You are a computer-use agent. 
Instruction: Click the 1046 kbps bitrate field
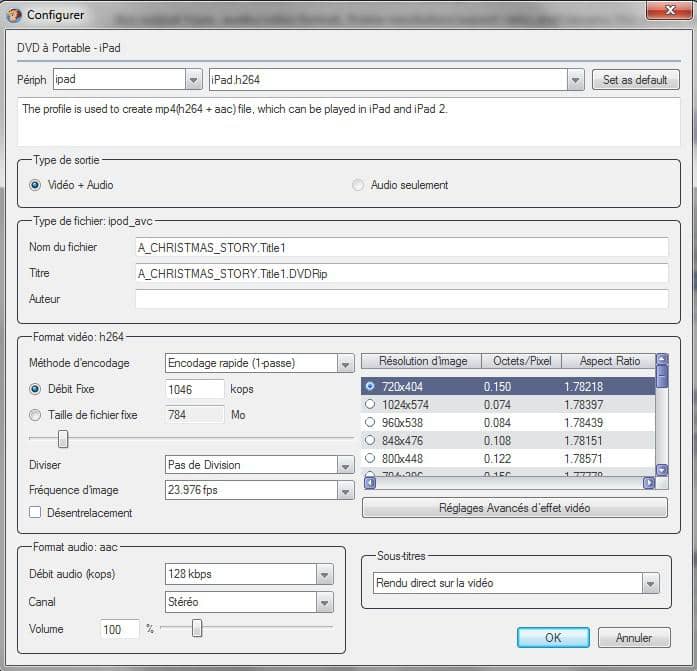(x=194, y=389)
